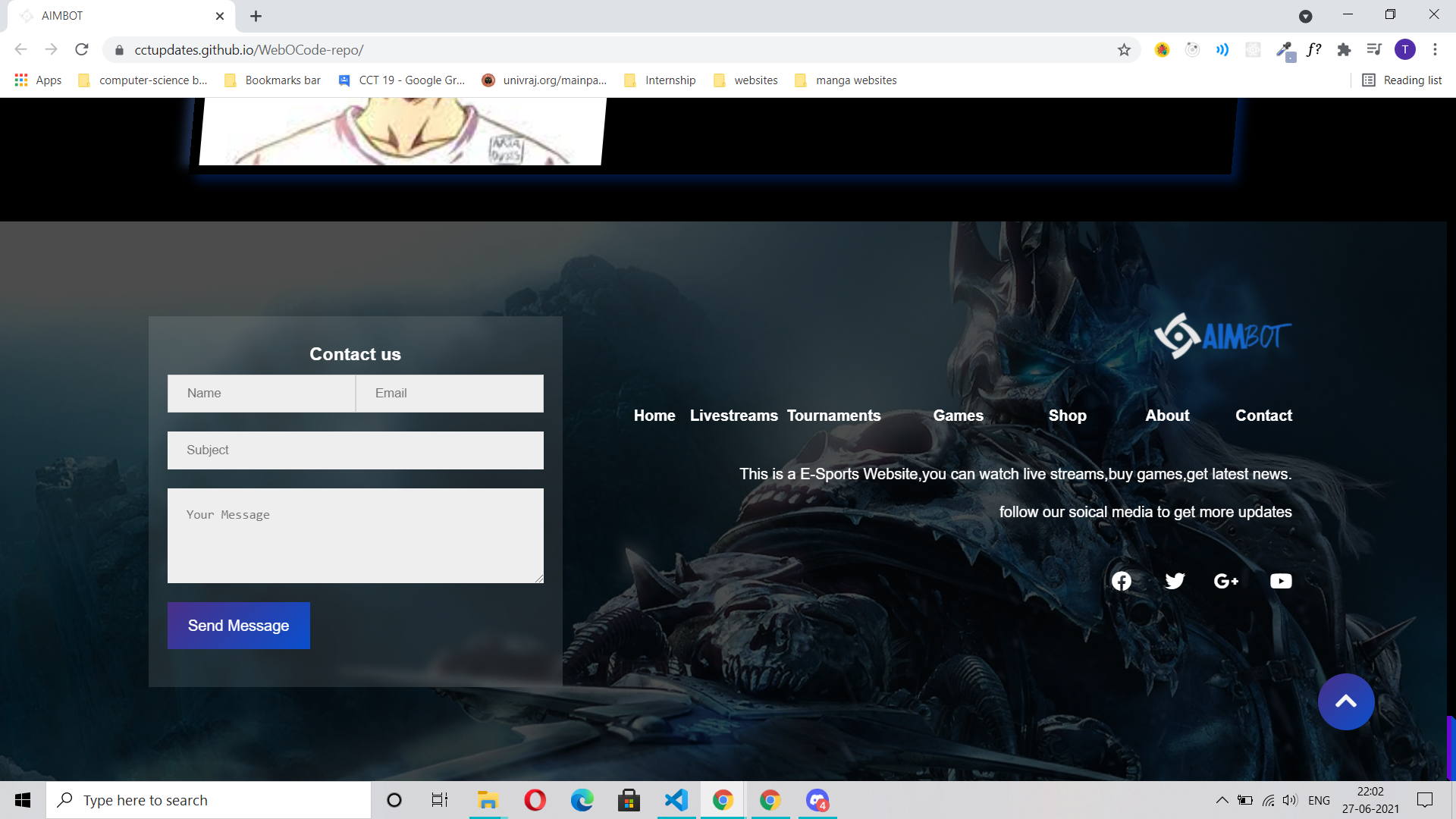The height and width of the screenshot is (819, 1456).
Task: Click the Send Message button
Action: tap(239, 626)
